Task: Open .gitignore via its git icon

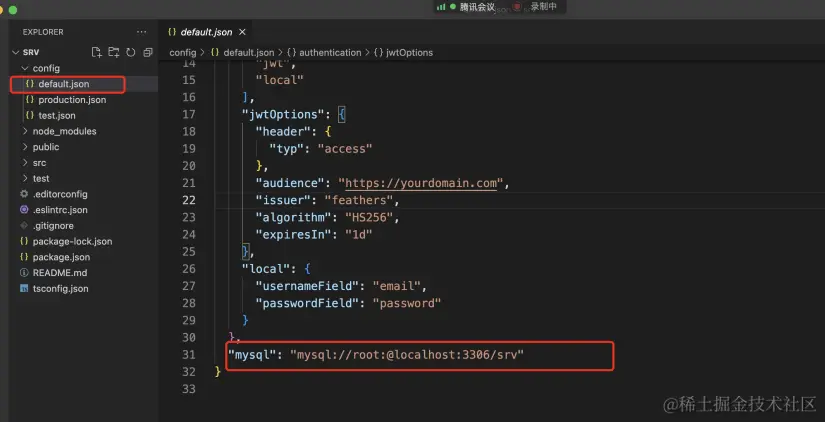Action: click(24, 226)
